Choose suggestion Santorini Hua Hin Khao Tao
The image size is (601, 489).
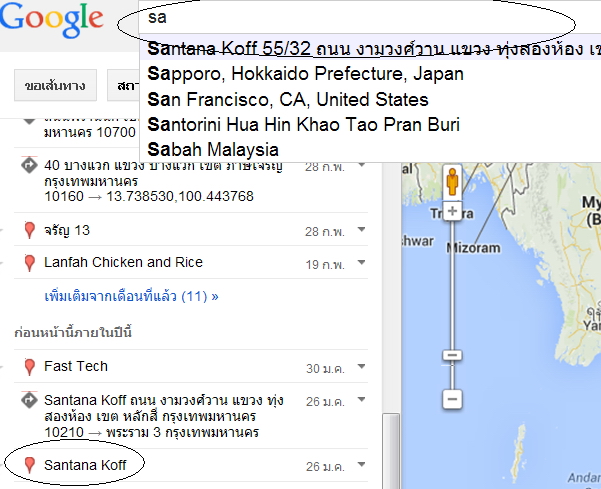[x=303, y=125]
